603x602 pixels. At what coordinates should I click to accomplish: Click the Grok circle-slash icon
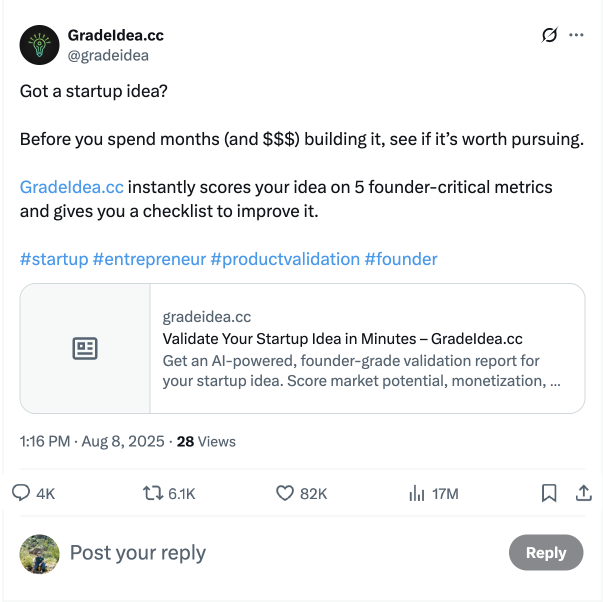(x=549, y=35)
